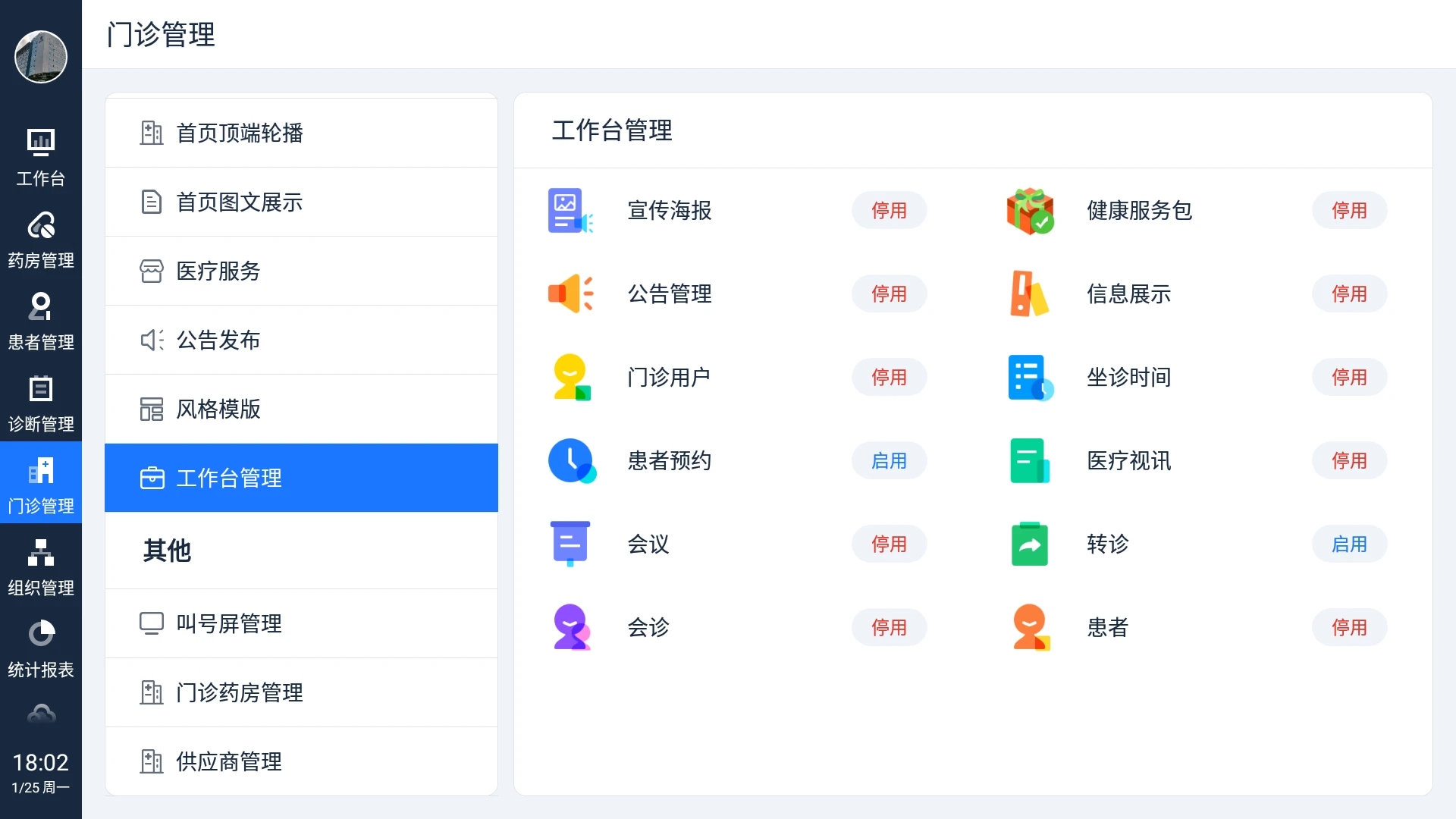Image resolution: width=1456 pixels, height=819 pixels.
Task: Click the cloud status icon
Action: pos(41,714)
